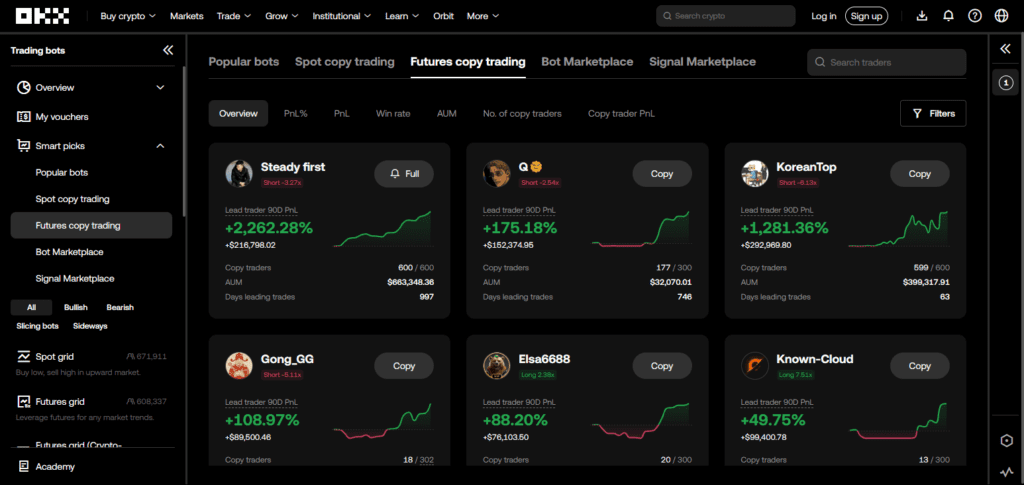The image size is (1024, 485).
Task: Focus the Search crypto field
Action: pos(726,16)
